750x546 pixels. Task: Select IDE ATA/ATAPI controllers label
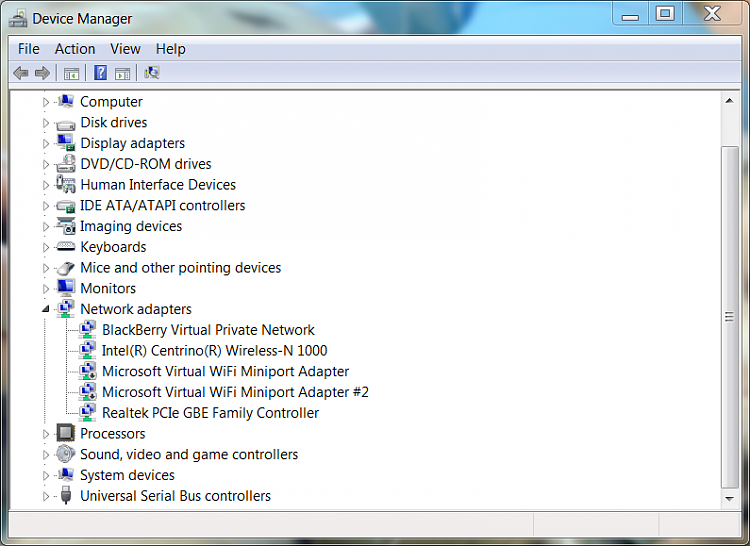(x=162, y=206)
